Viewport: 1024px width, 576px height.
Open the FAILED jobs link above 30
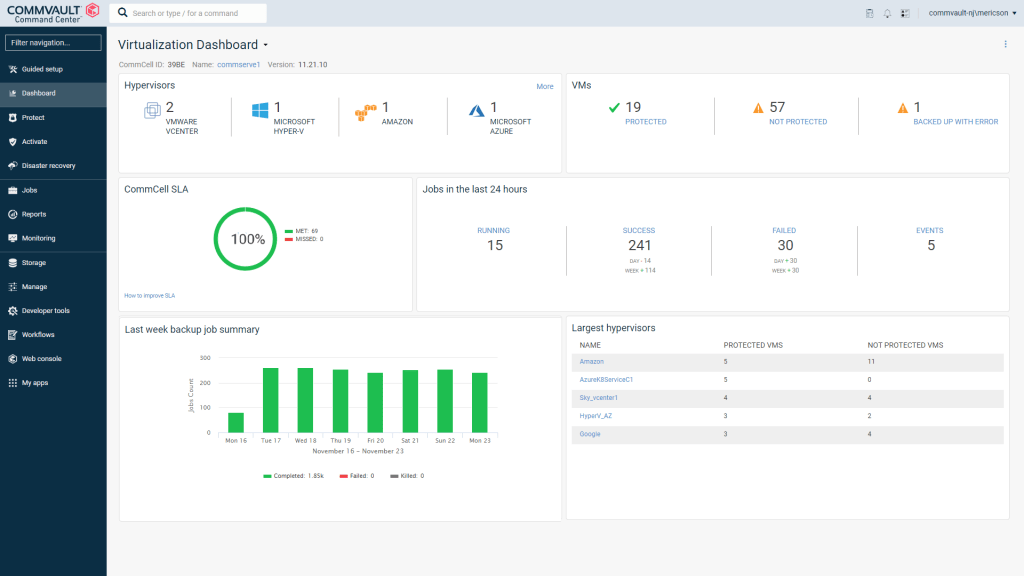(784, 231)
